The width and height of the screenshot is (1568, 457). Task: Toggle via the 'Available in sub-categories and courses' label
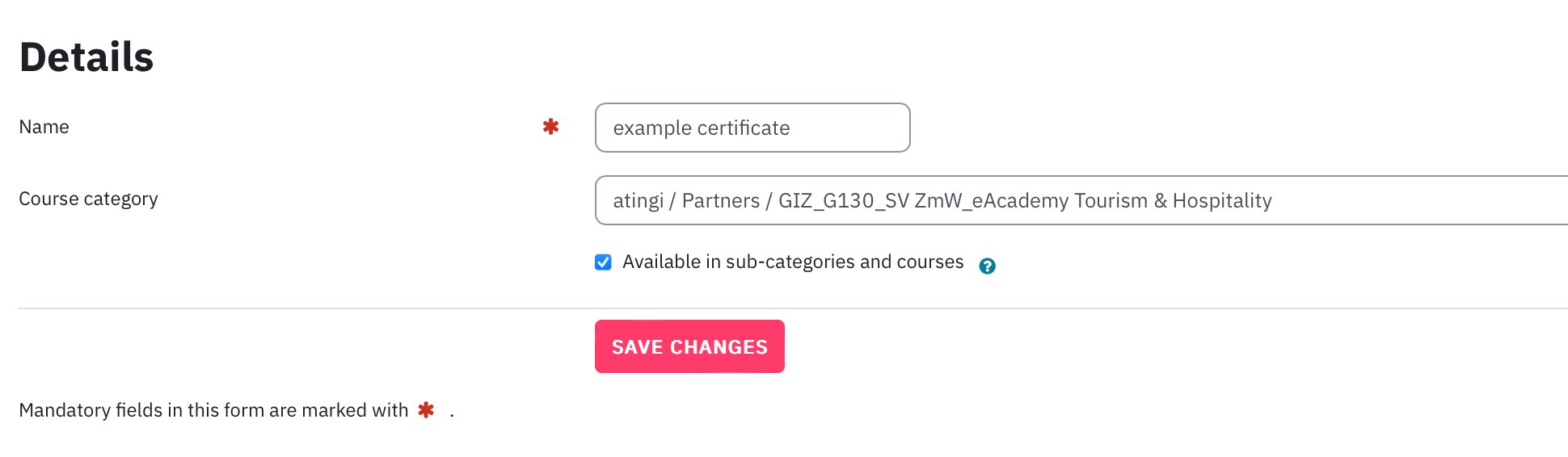pyautogui.click(x=793, y=262)
